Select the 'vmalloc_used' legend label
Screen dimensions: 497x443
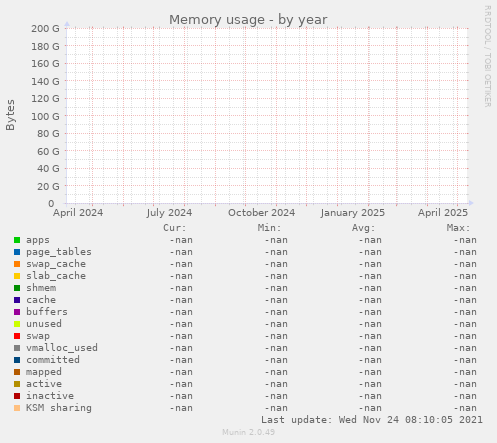coord(62,348)
